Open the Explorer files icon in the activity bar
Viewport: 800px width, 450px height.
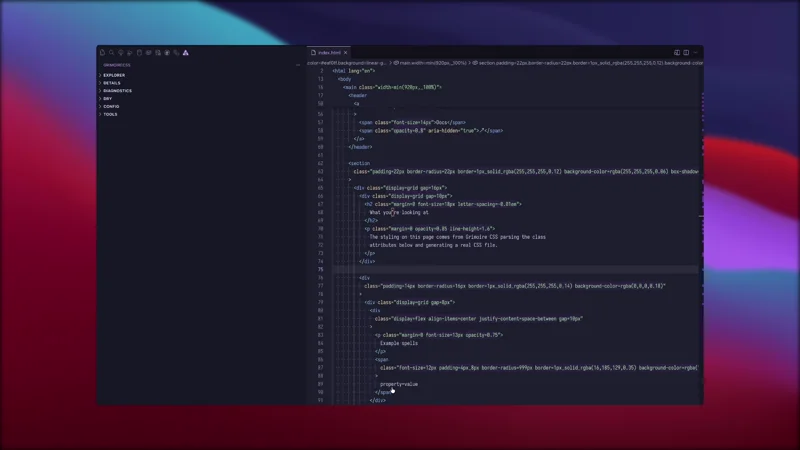click(103, 53)
